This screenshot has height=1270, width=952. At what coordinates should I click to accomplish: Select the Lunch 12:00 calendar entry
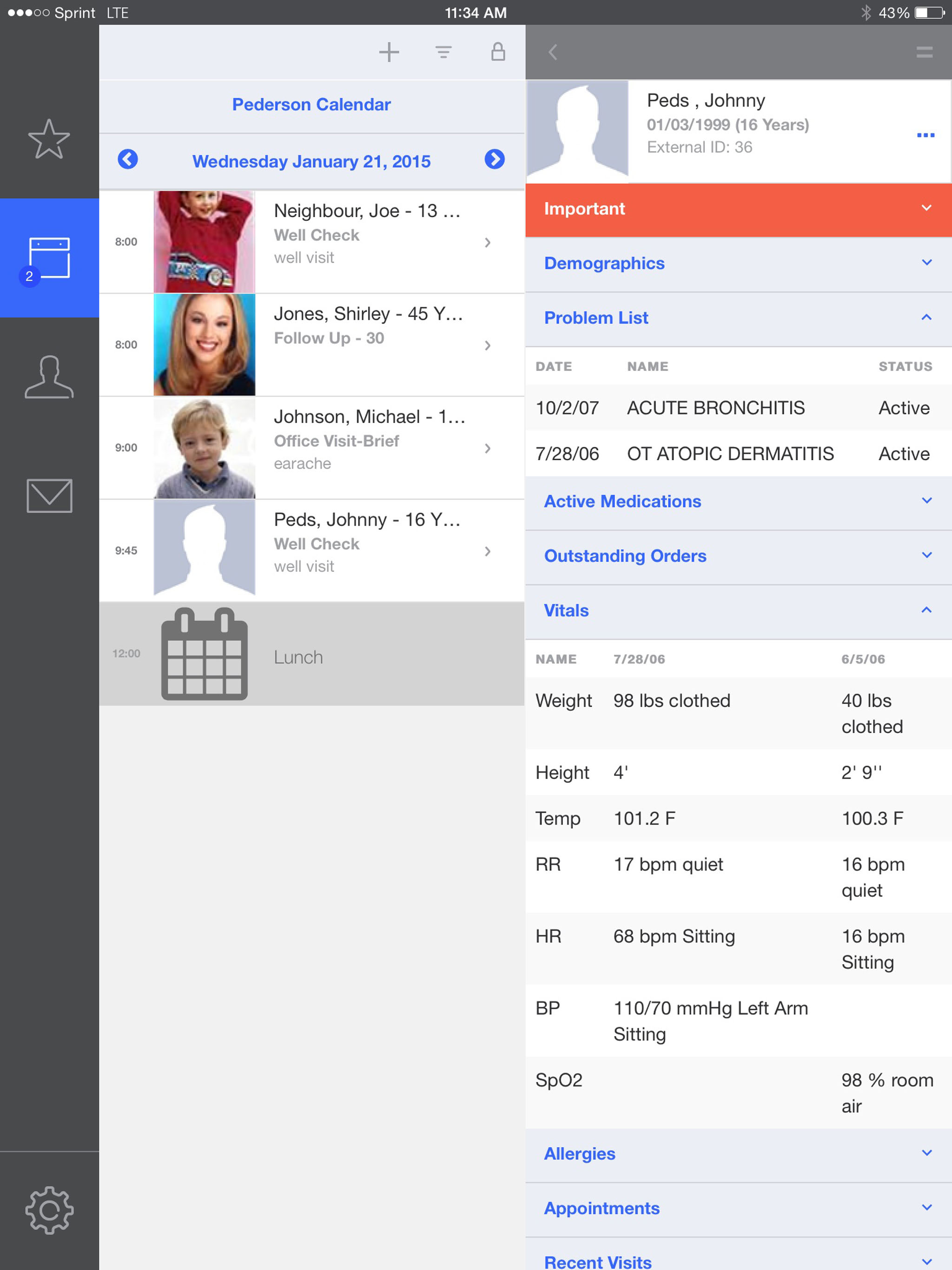pos(312,654)
